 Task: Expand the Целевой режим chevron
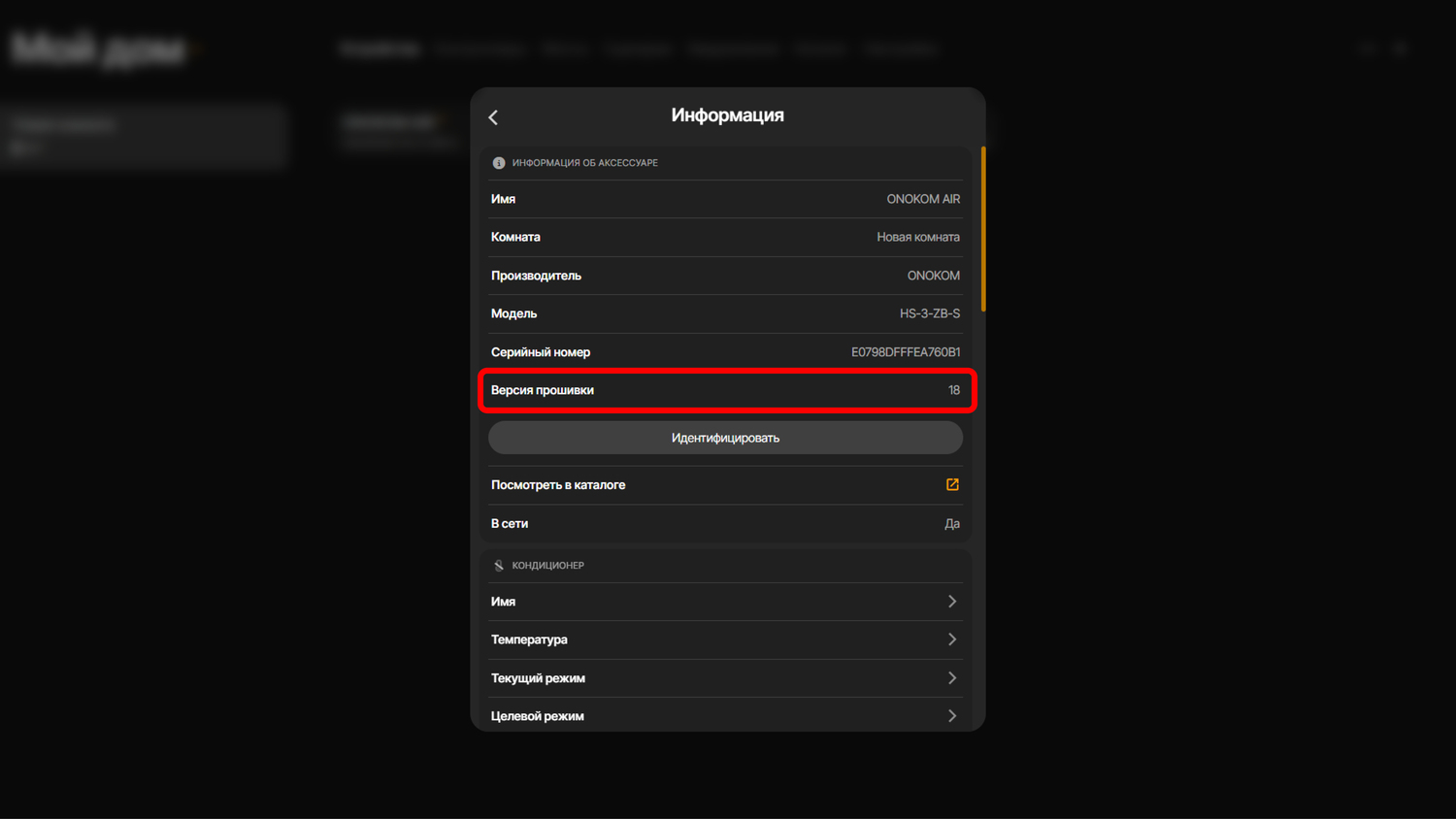pos(951,716)
